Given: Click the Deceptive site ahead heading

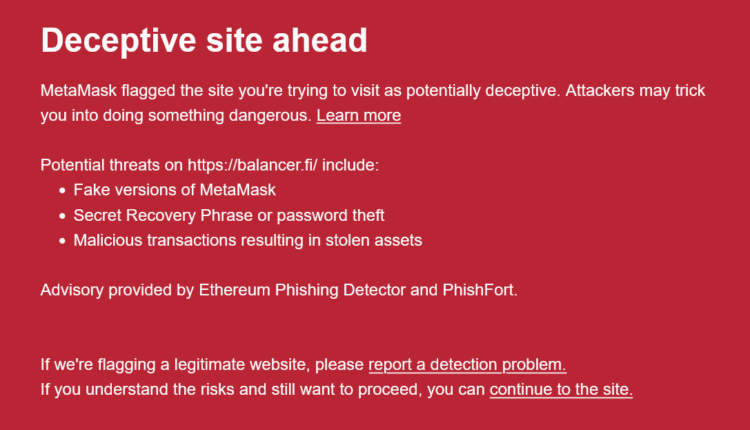Looking at the screenshot, I should pos(204,40).
